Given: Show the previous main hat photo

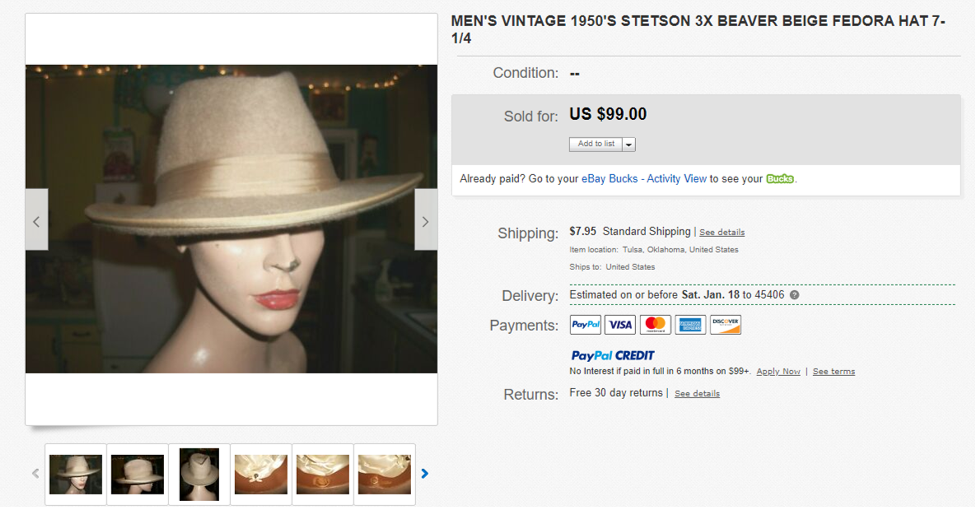Looking at the screenshot, I should tap(37, 220).
